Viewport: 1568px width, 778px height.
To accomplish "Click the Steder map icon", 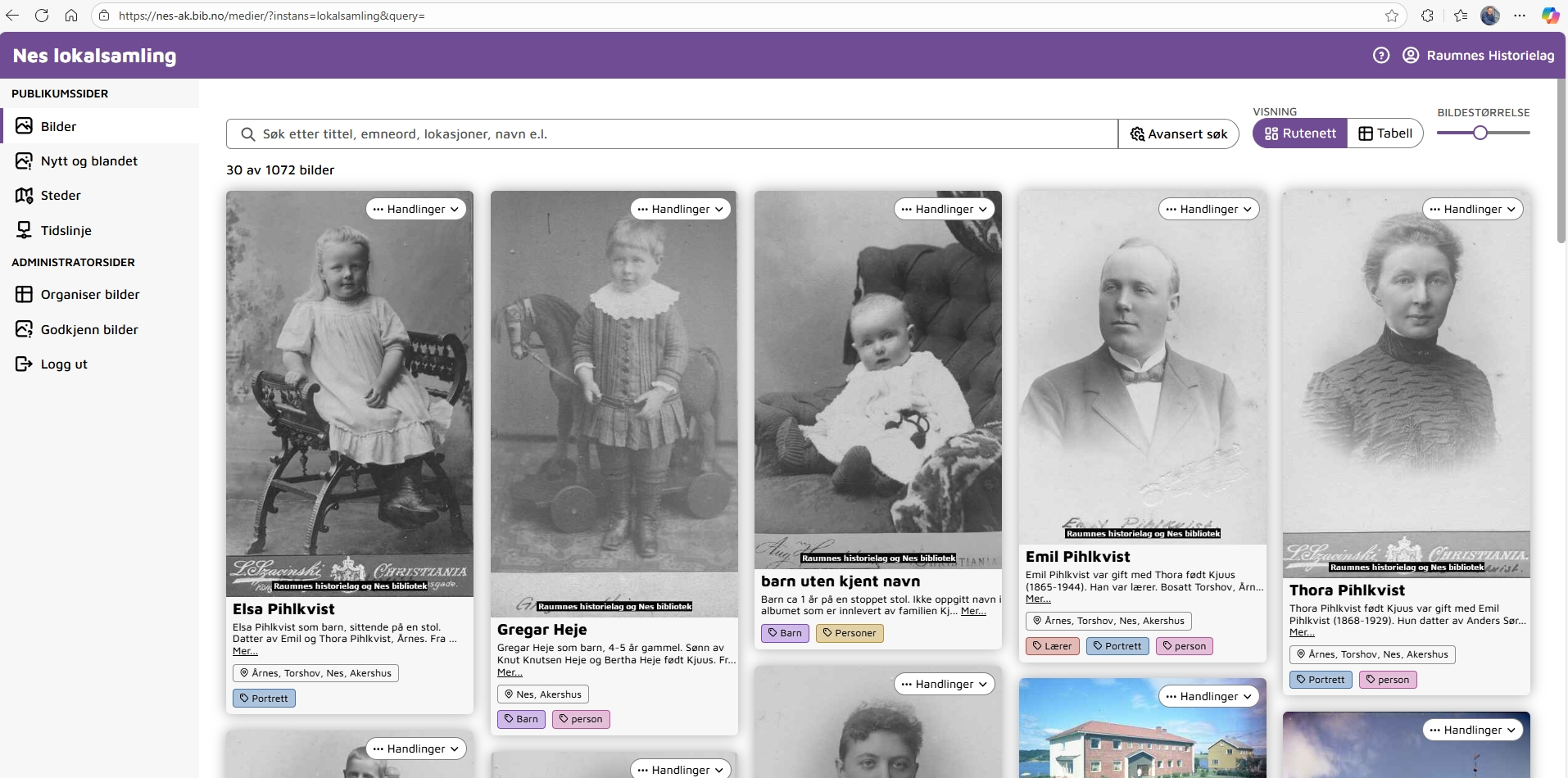I will click(x=24, y=196).
